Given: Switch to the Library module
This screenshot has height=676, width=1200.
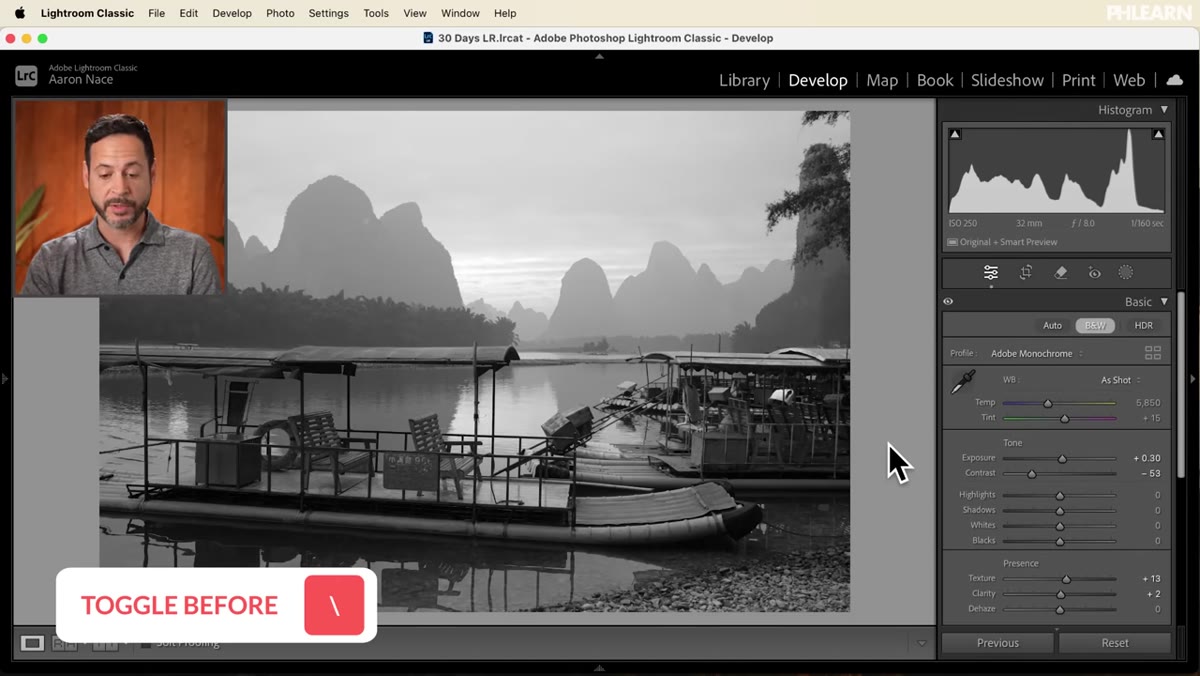Looking at the screenshot, I should (744, 80).
